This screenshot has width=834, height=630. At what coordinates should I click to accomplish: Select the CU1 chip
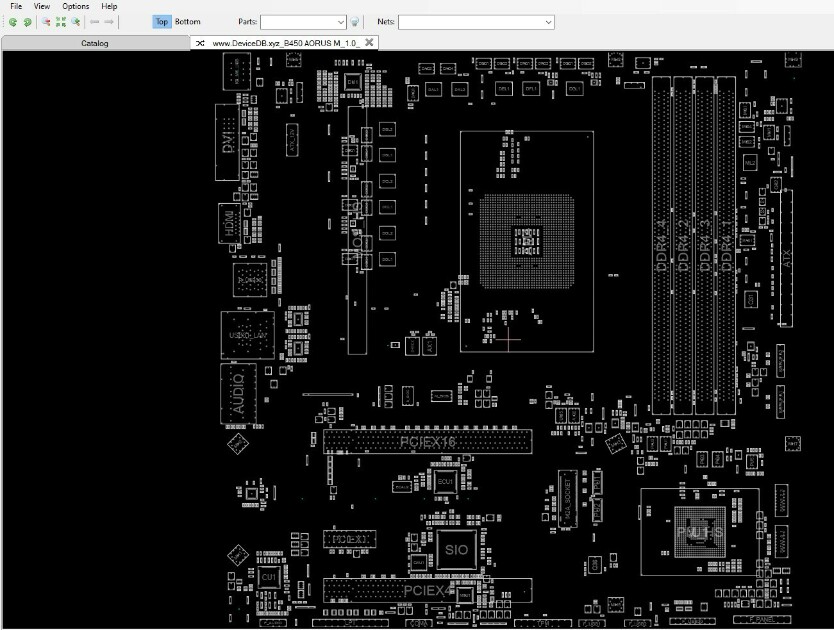[x=269, y=577]
